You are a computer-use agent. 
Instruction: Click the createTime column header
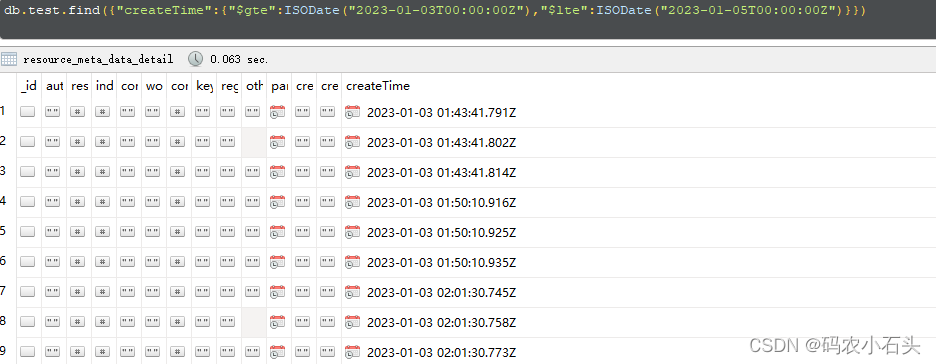coord(378,86)
